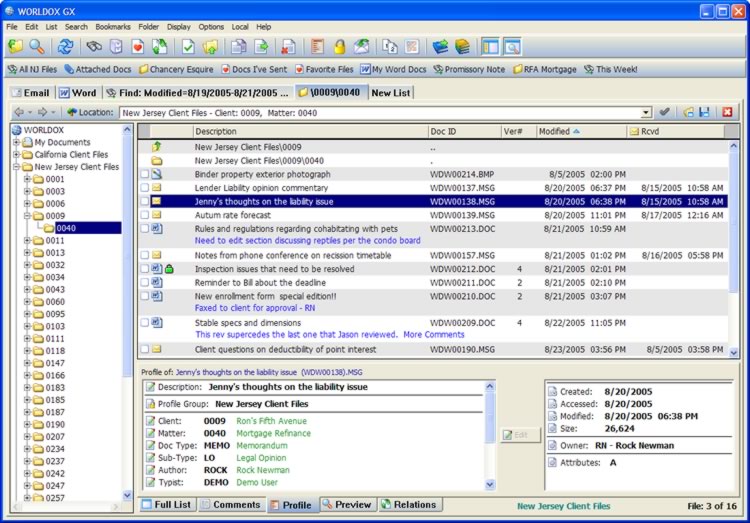This screenshot has height=523, width=750.
Task: Sort the list by Modified column header
Action: pos(553,131)
